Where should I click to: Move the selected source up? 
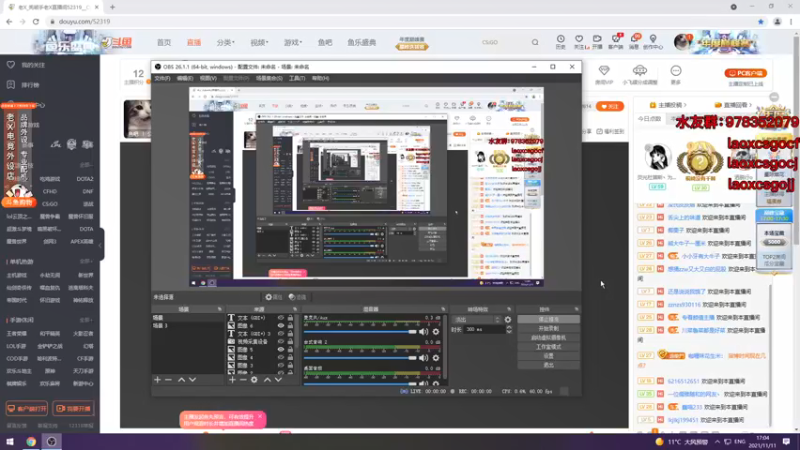(x=267, y=380)
